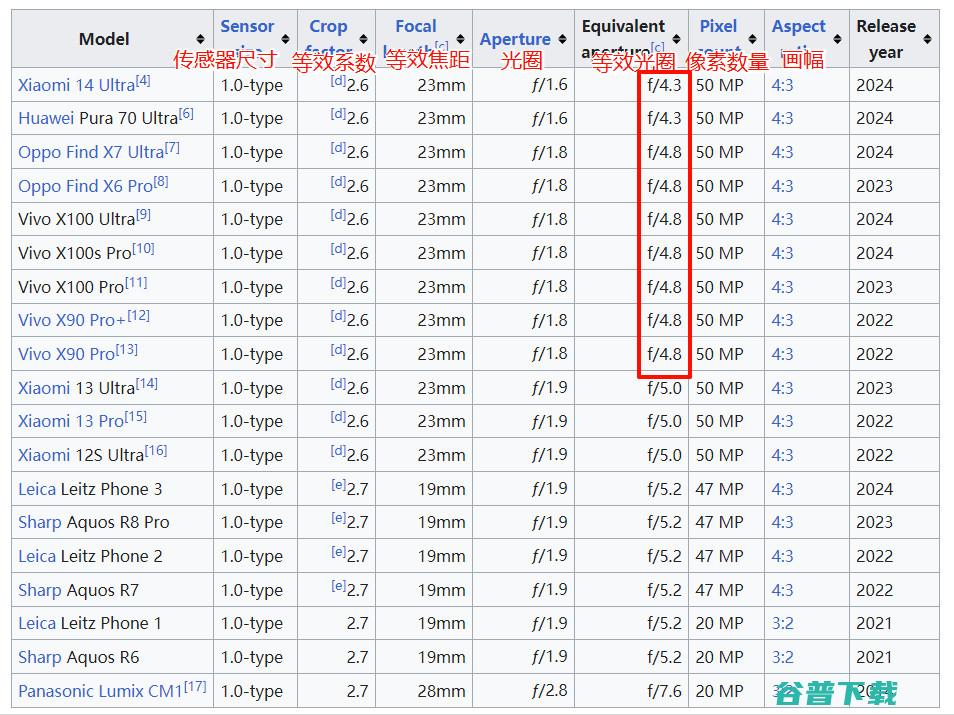The height and width of the screenshot is (715, 954).
Task: Sort by Pixel count header arrows
Action: (x=753, y=39)
